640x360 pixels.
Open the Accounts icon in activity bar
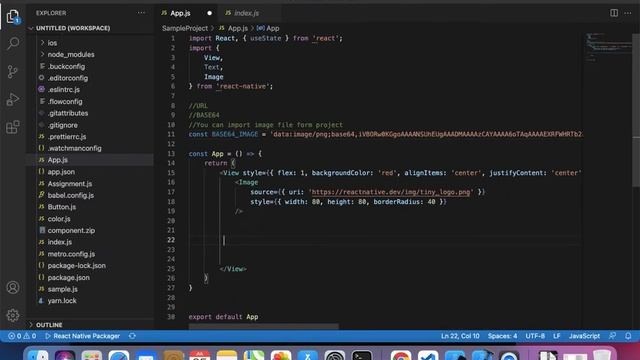tap(13, 287)
